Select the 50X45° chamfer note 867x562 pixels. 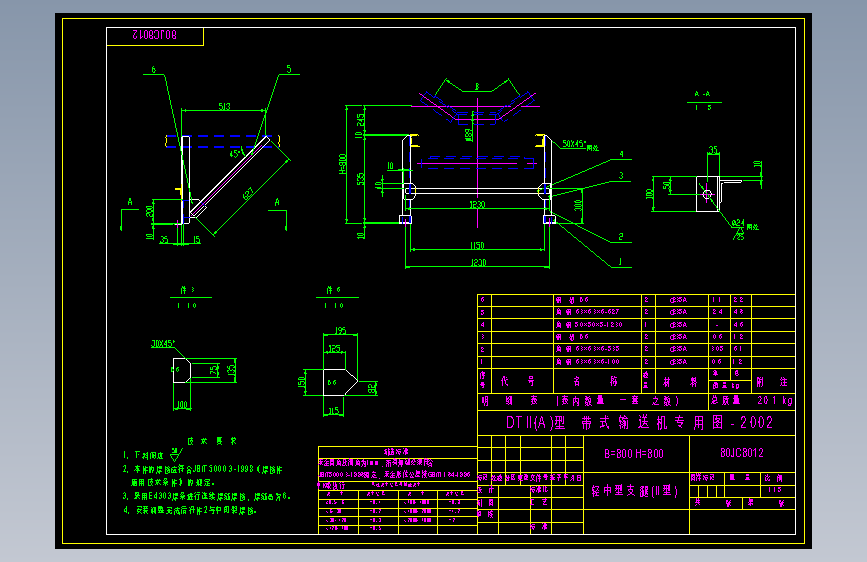[x=581, y=144]
